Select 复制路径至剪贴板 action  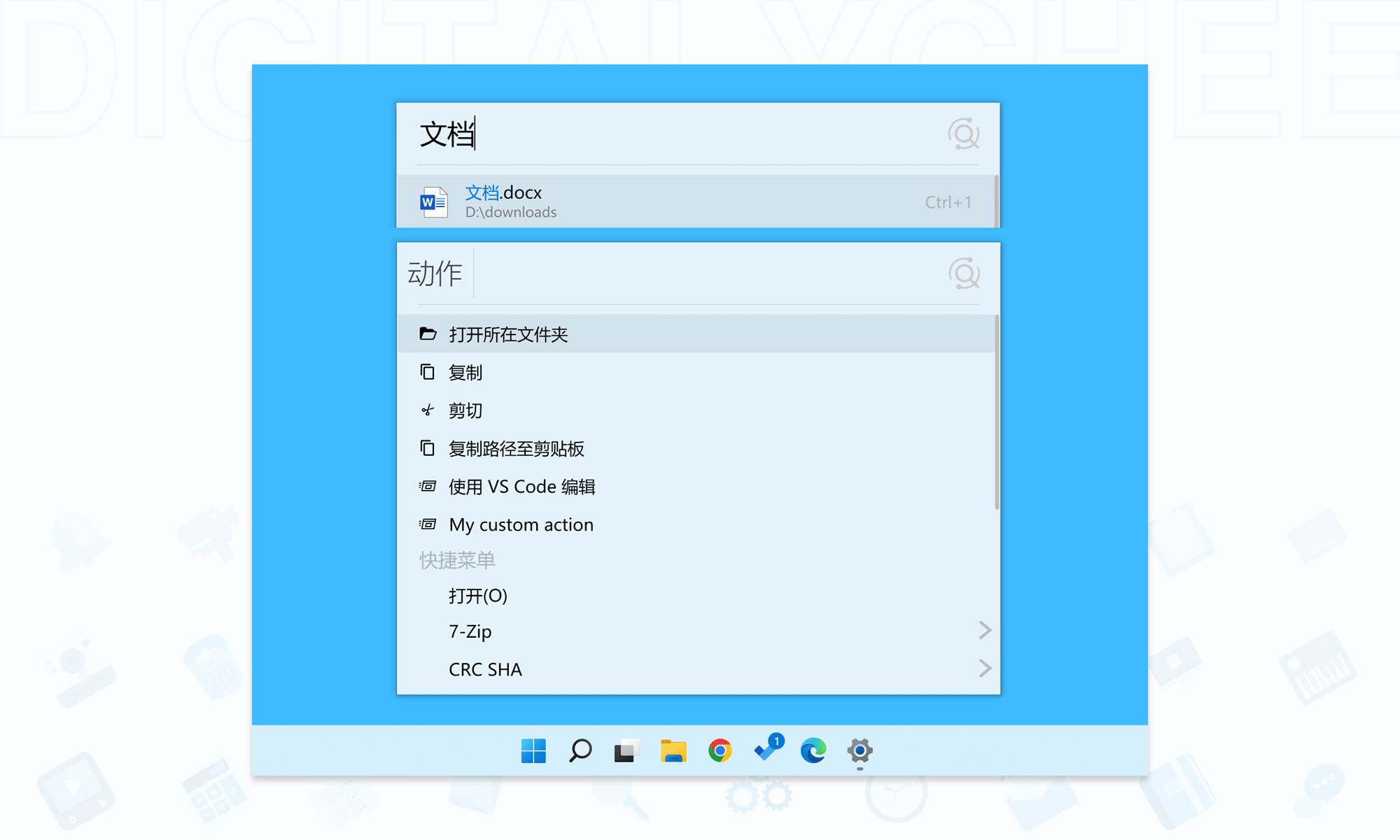pyautogui.click(x=517, y=449)
